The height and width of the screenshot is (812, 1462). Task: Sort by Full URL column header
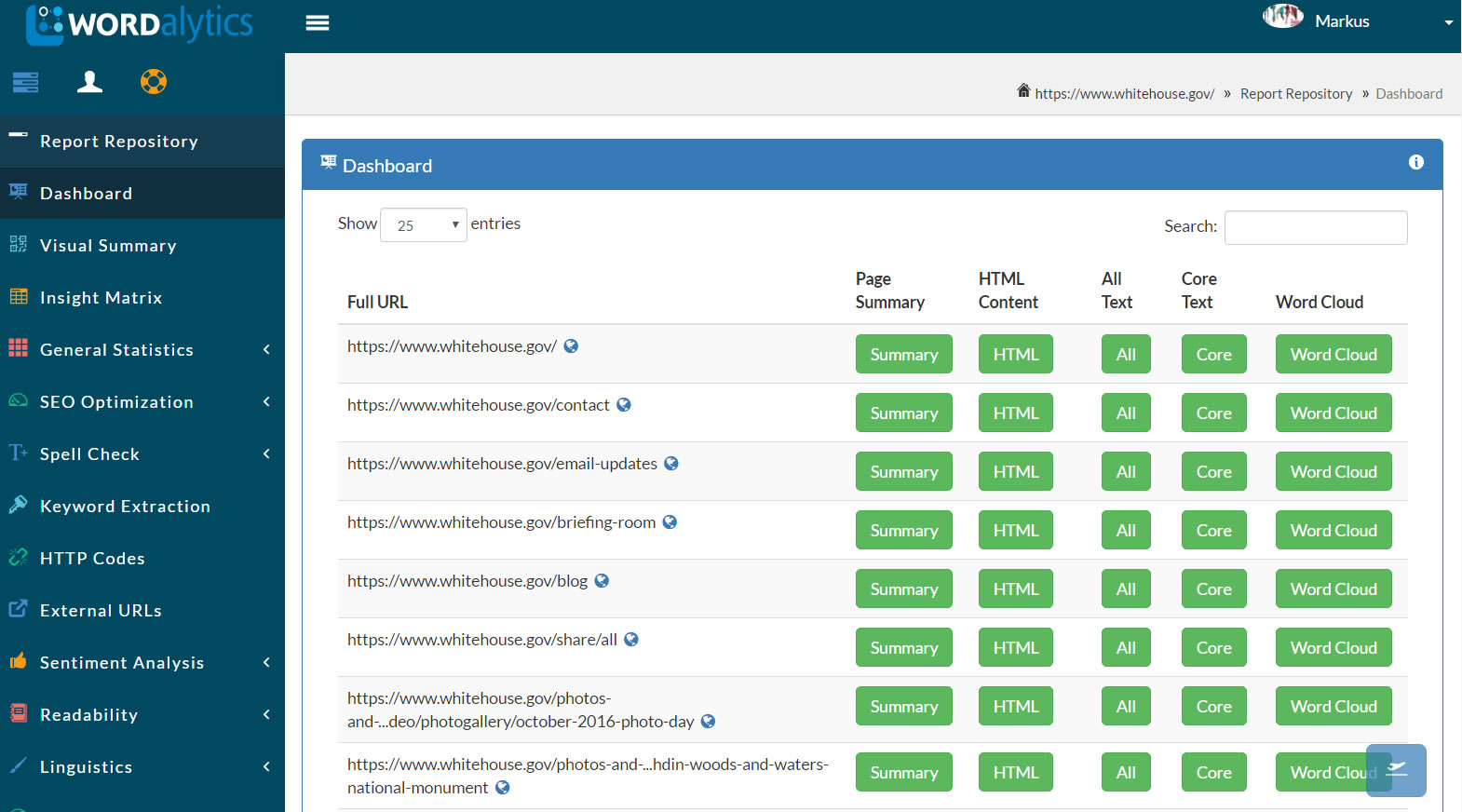(x=377, y=302)
